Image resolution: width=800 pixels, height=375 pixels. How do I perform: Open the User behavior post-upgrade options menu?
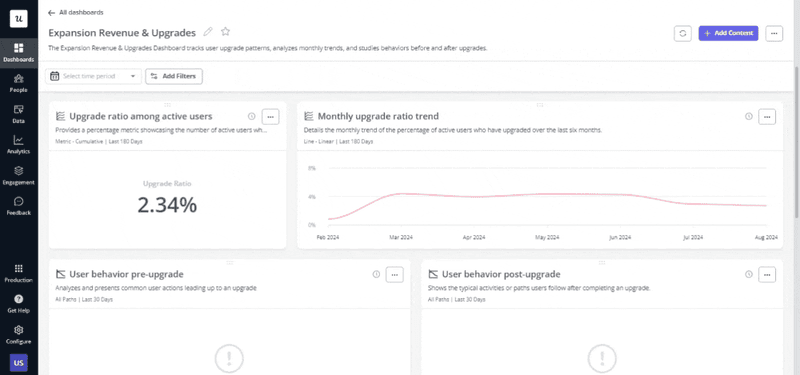click(x=767, y=274)
